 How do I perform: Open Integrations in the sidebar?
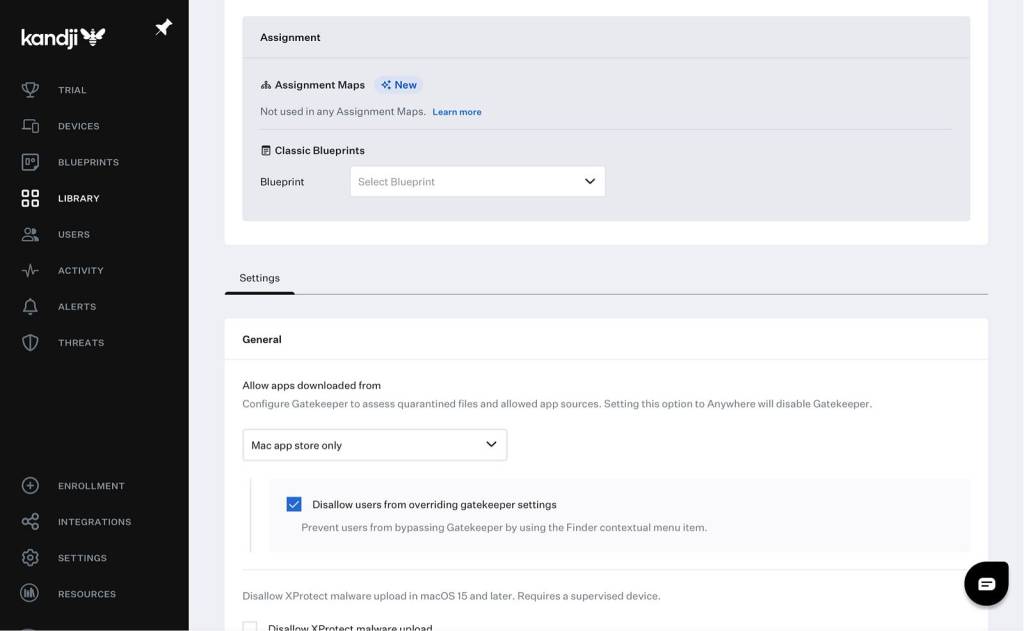94,522
